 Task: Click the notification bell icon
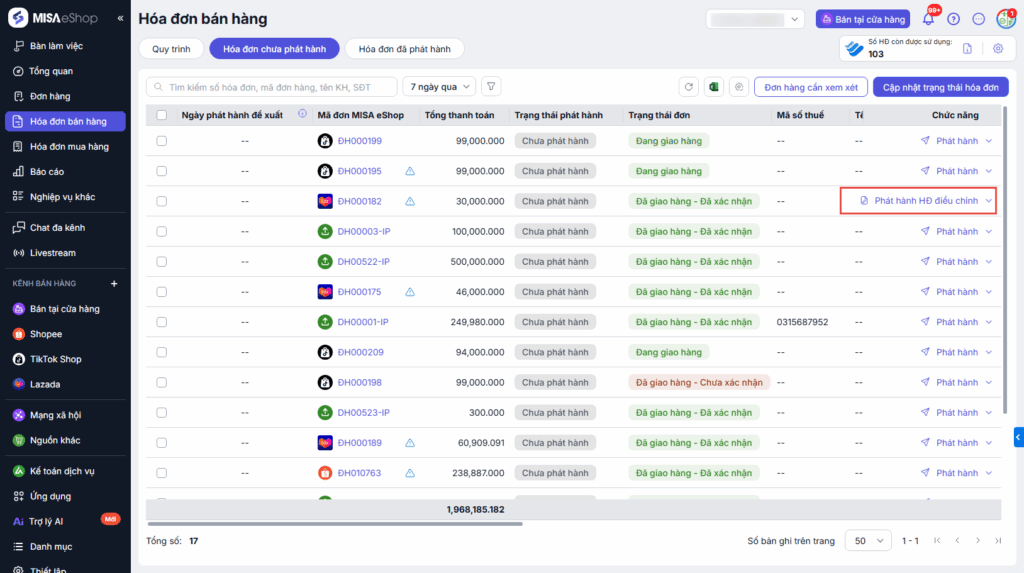tap(928, 19)
